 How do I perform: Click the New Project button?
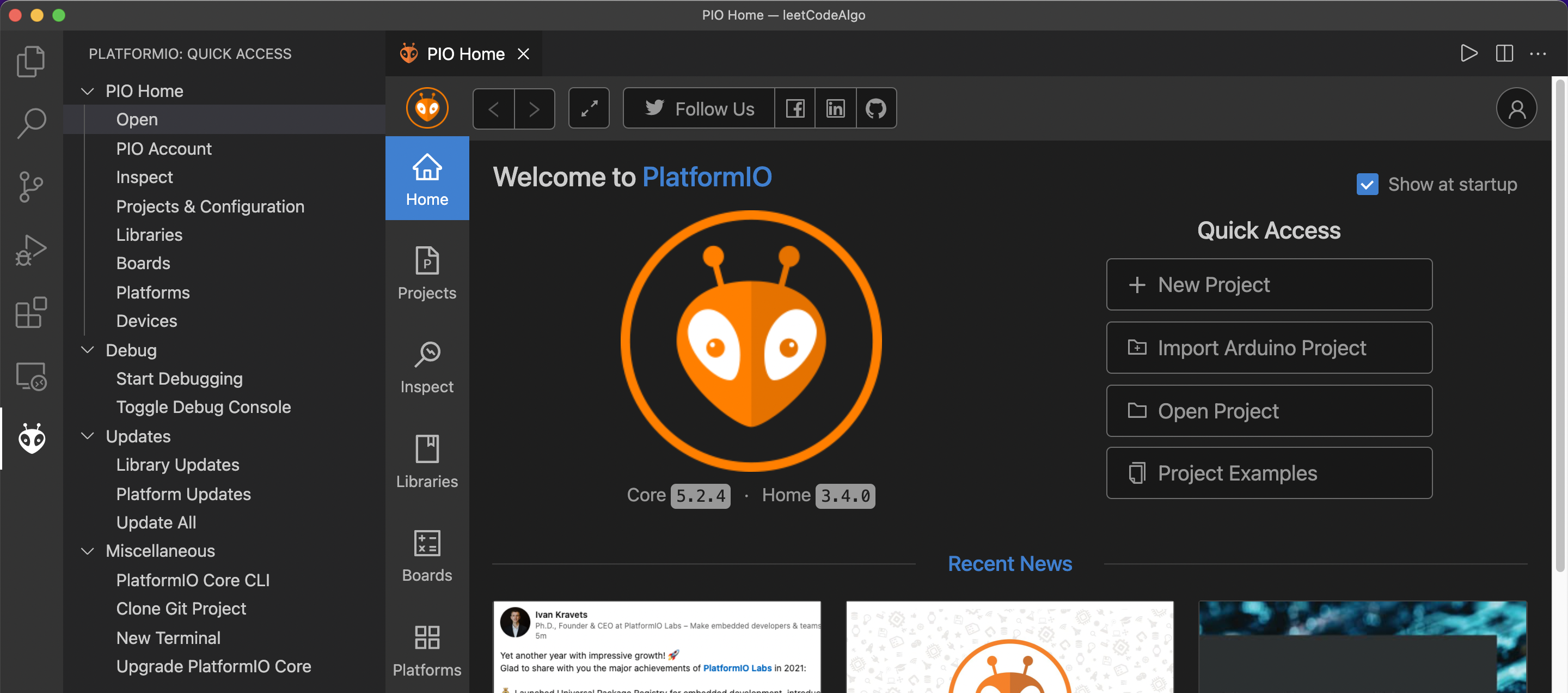[x=1269, y=284]
